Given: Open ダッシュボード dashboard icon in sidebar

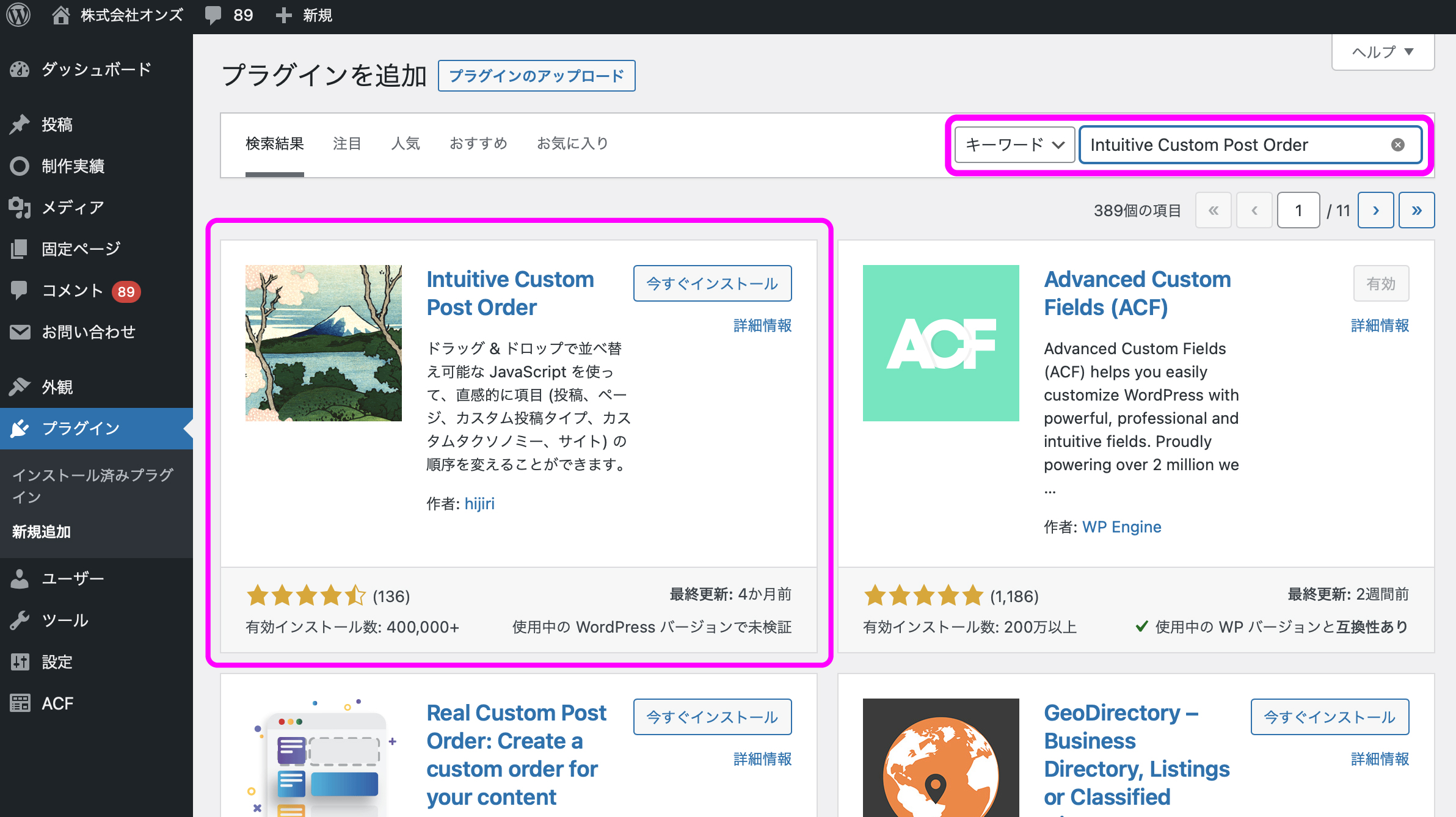Looking at the screenshot, I should (20, 69).
